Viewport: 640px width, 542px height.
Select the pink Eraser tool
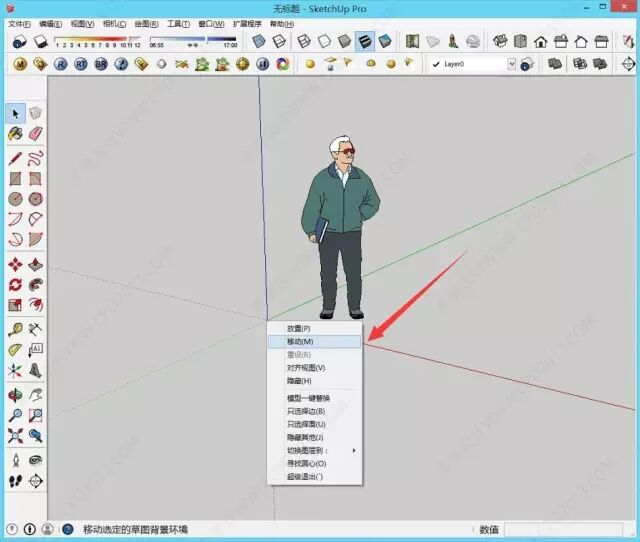pos(36,134)
